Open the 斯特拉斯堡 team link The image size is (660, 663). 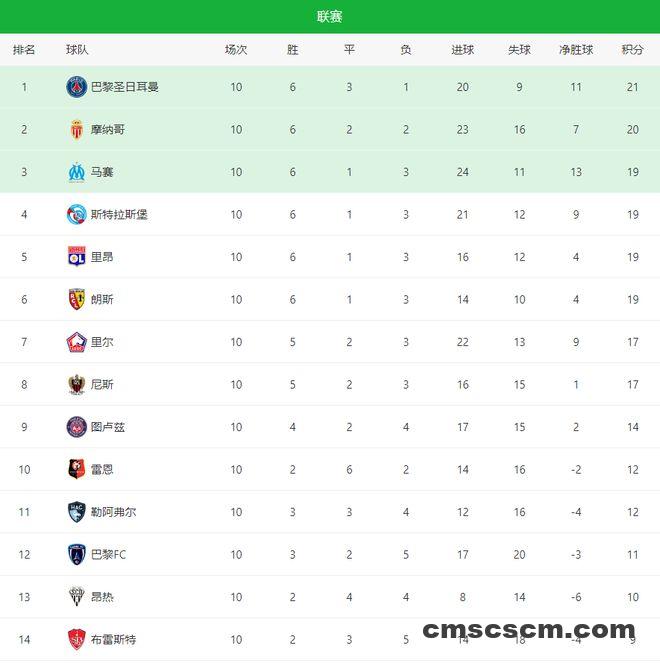(119, 214)
